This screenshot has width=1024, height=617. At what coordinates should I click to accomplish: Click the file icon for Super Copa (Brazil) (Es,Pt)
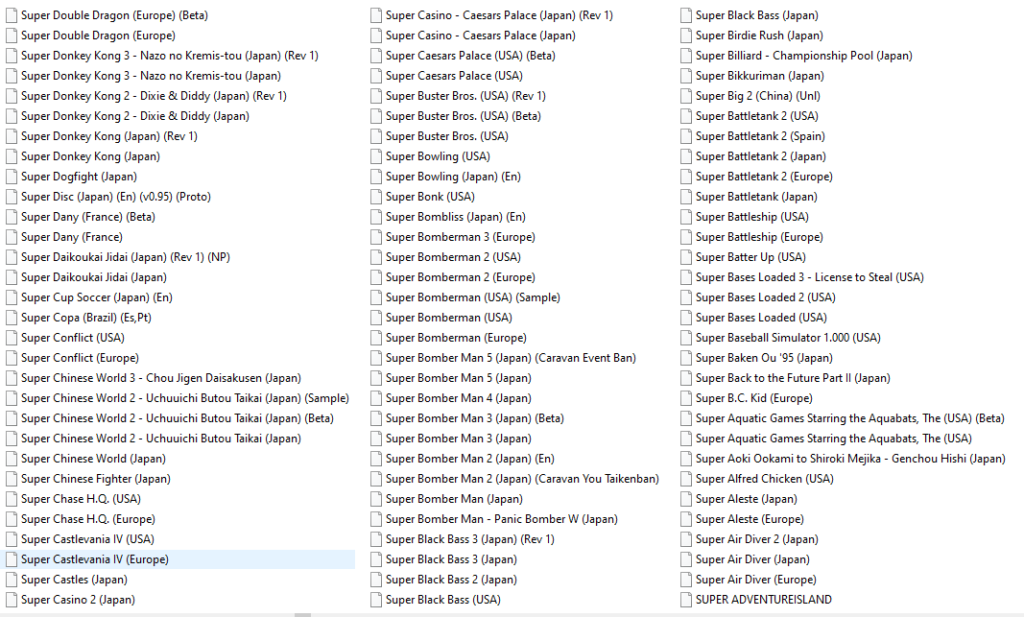[11, 318]
